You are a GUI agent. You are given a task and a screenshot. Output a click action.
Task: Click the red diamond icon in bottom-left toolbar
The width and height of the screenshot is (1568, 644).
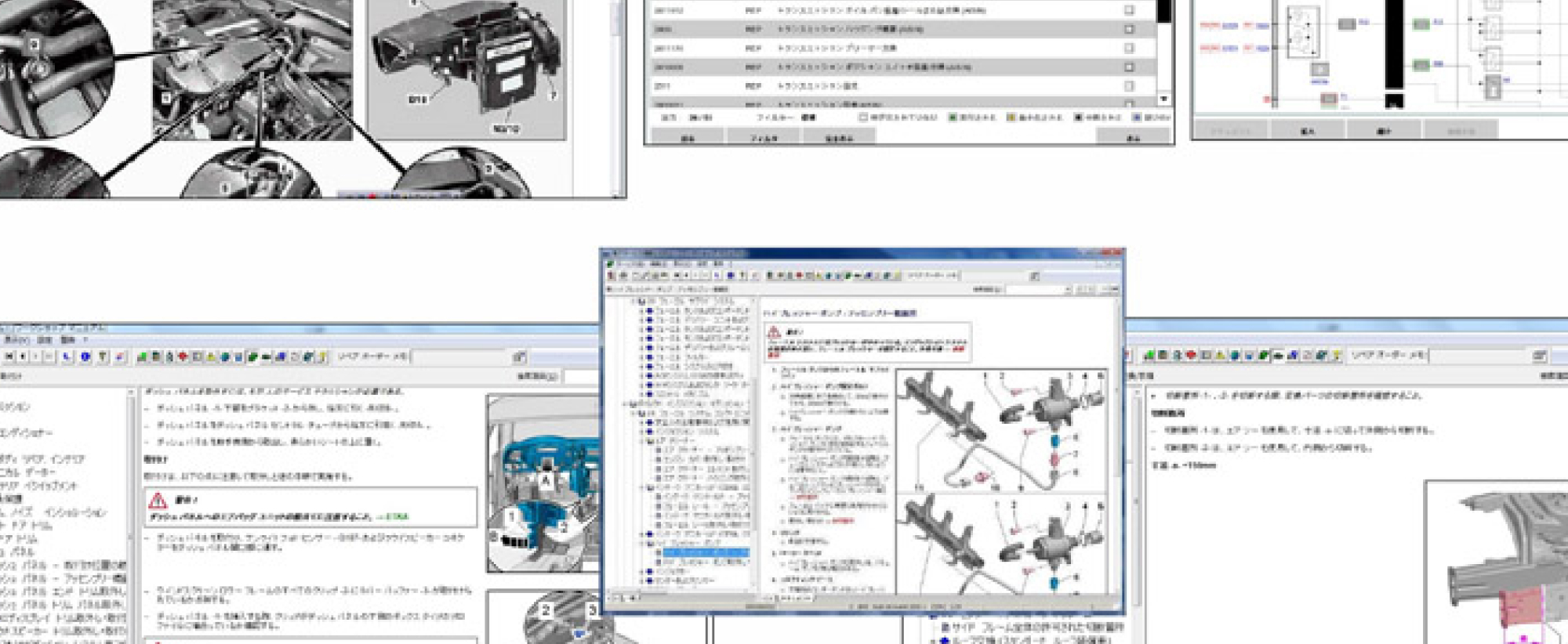click(x=183, y=357)
